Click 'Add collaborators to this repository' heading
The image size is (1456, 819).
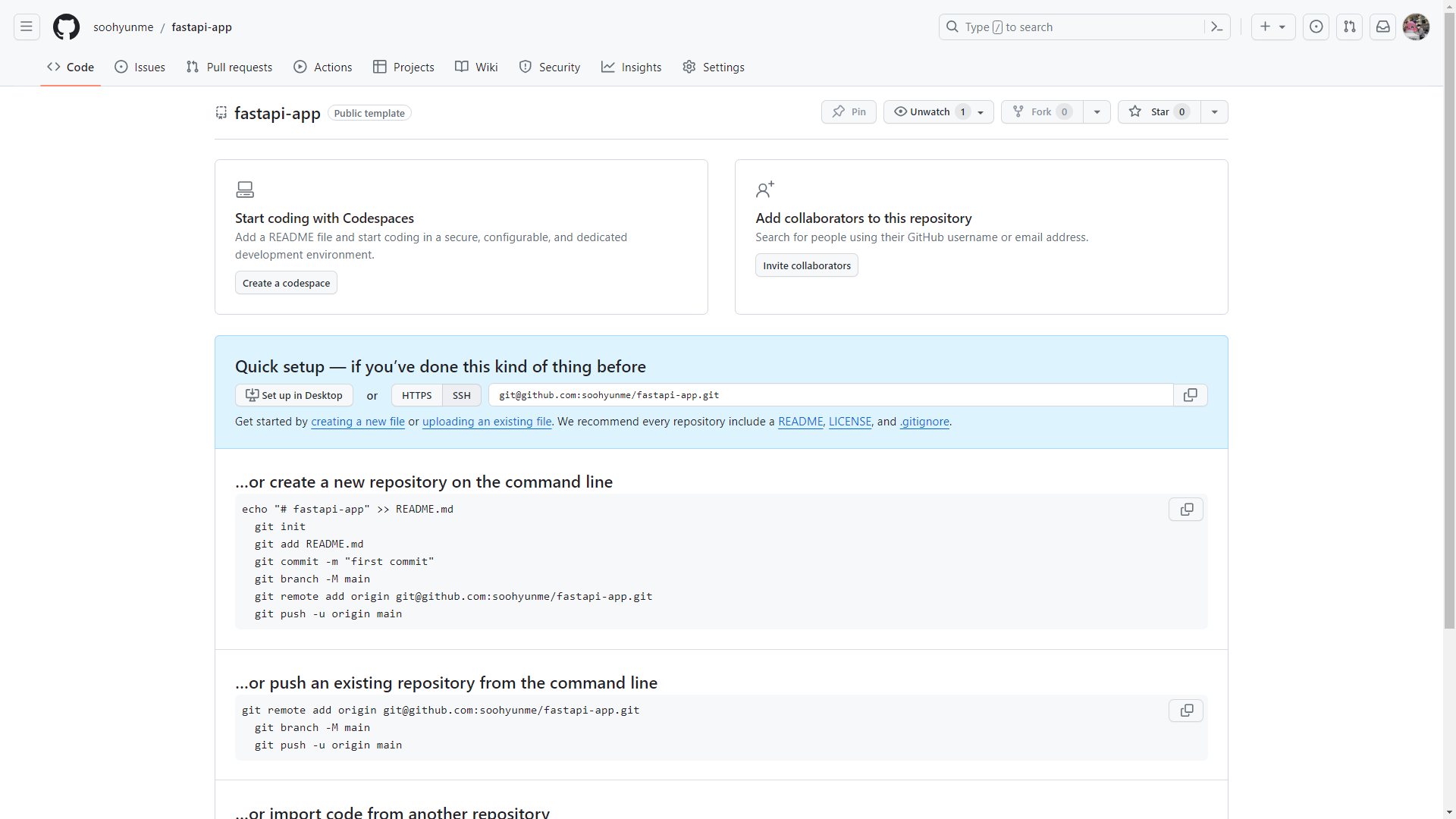pos(864,218)
